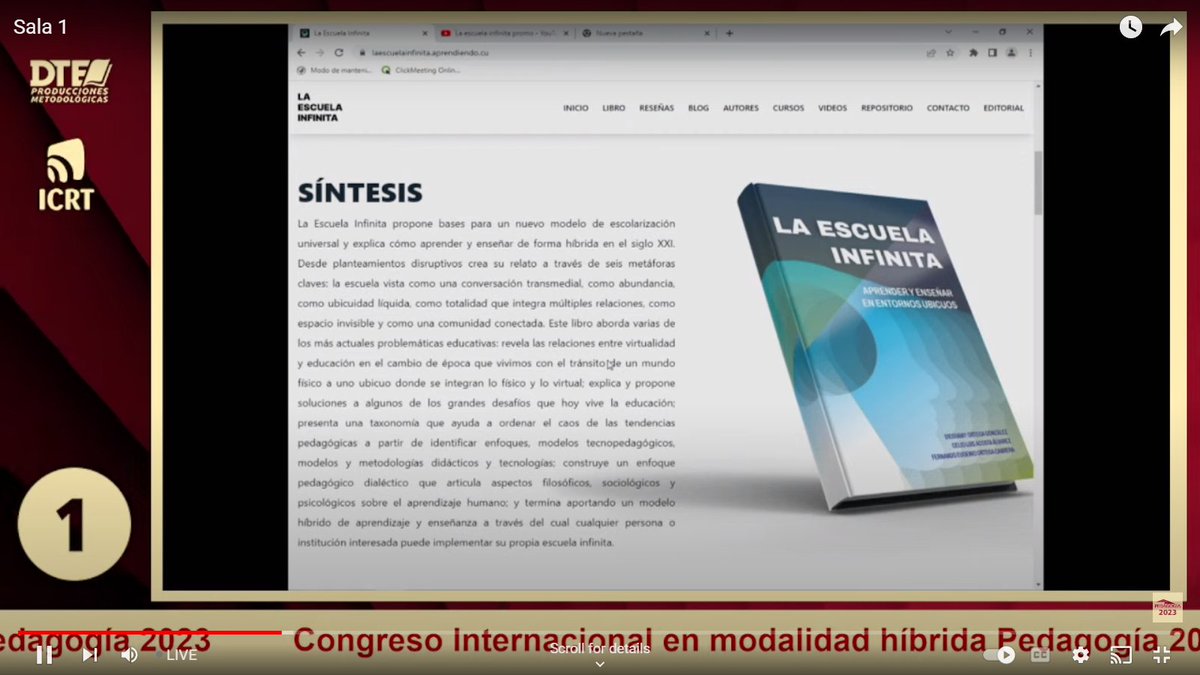Open the EDITORIAL menu item
Screen dimensions: 1200x675
tap(1004, 108)
